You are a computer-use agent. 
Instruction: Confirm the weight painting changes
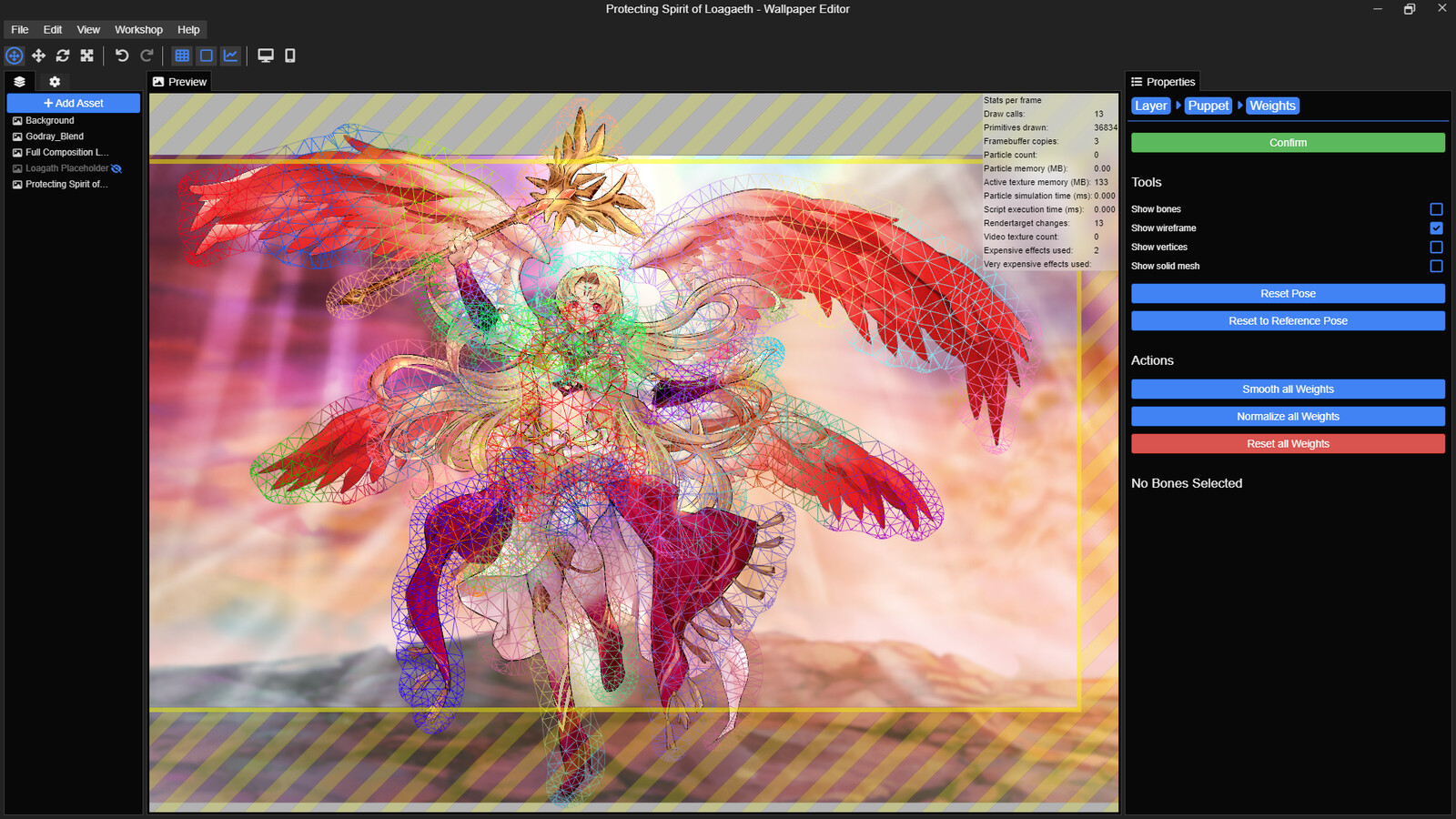tap(1288, 143)
